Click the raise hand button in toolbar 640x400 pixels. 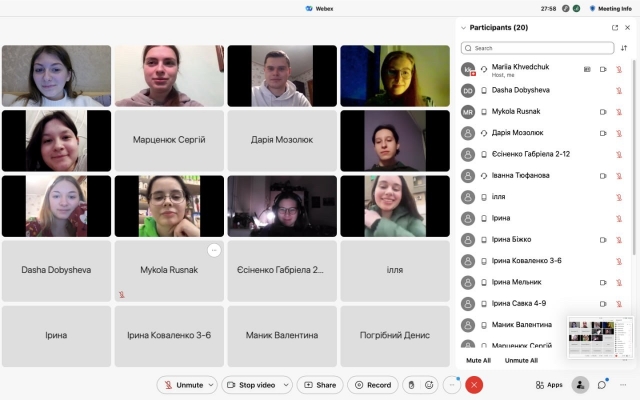(x=411, y=385)
